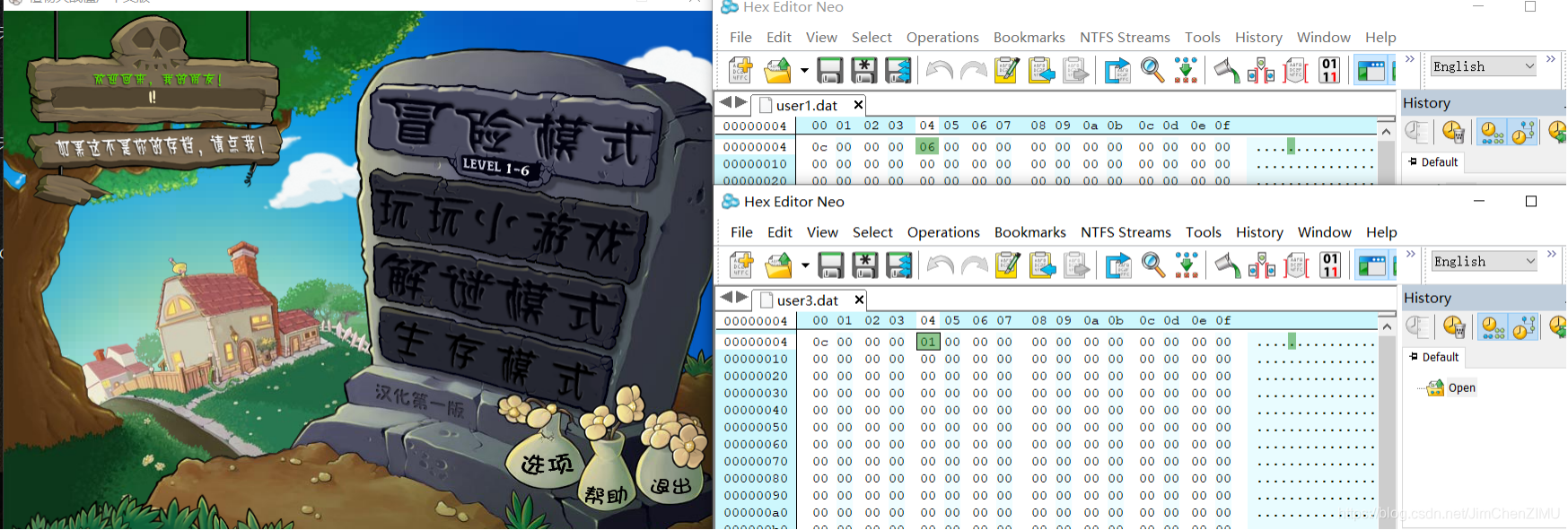Click hex scrollbar up arrow in user3.dat window
Image resolution: width=1568 pixels, height=530 pixels.
[x=1387, y=326]
